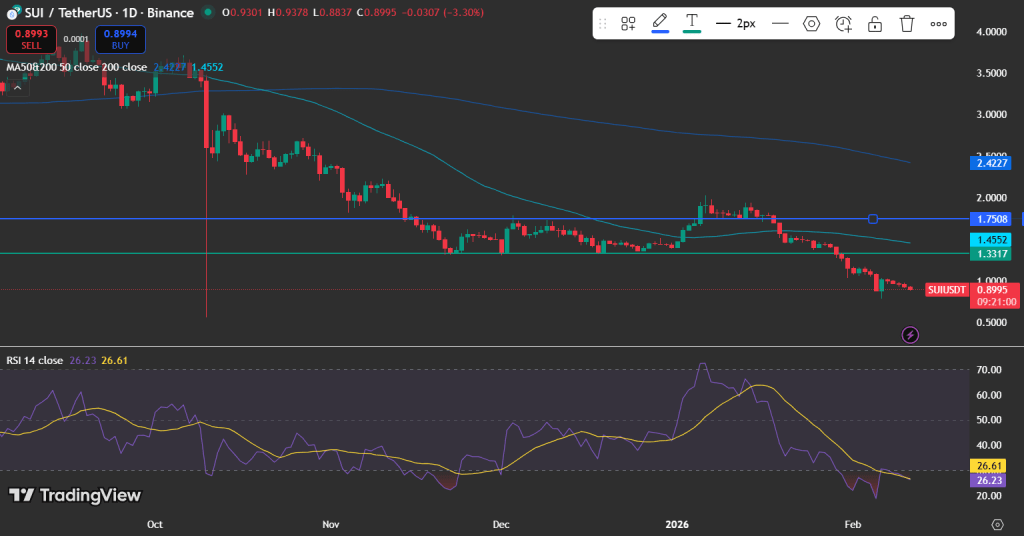Click the Nov label on the time axis

coord(331,524)
